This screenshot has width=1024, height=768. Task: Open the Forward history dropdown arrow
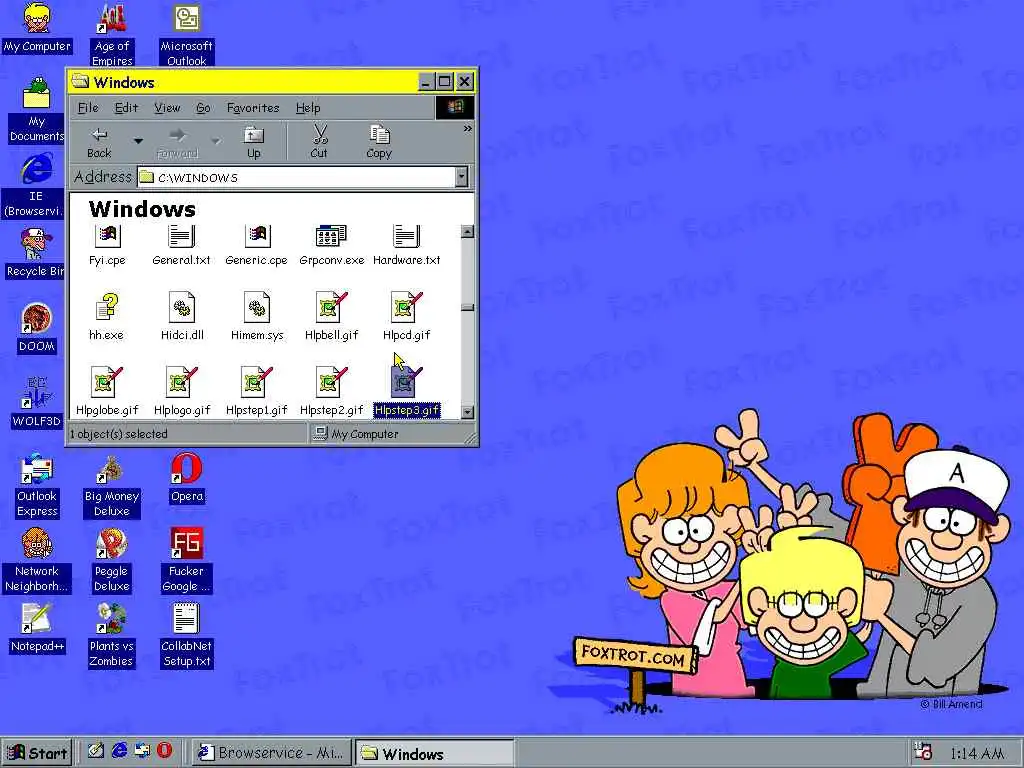[x=216, y=141]
